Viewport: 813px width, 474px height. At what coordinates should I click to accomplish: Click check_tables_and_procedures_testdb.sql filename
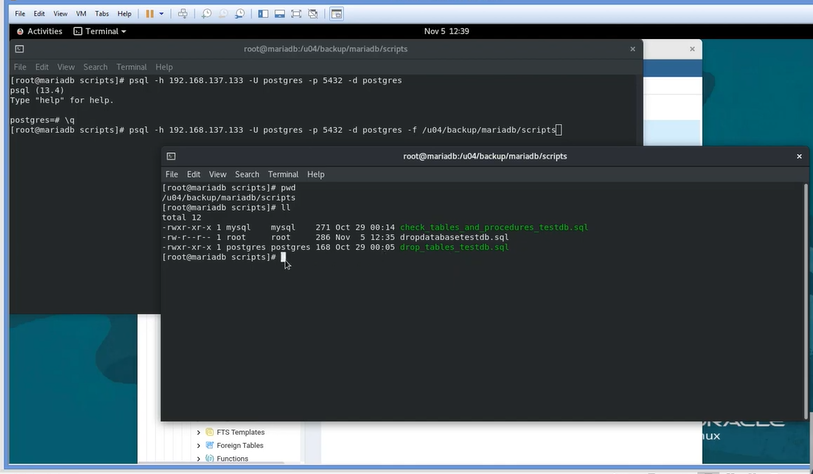[x=494, y=227]
